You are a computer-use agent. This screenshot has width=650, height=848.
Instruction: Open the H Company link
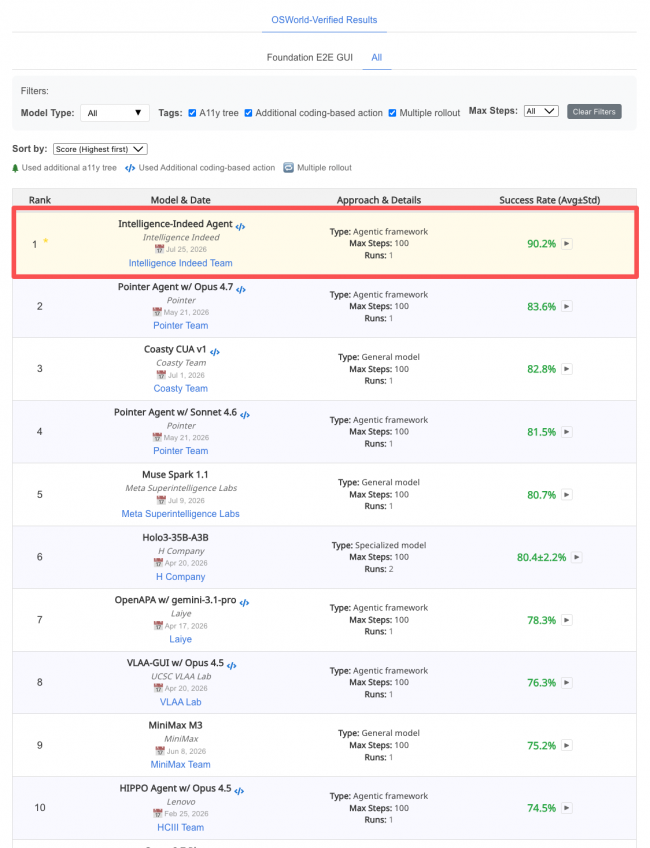click(181, 577)
